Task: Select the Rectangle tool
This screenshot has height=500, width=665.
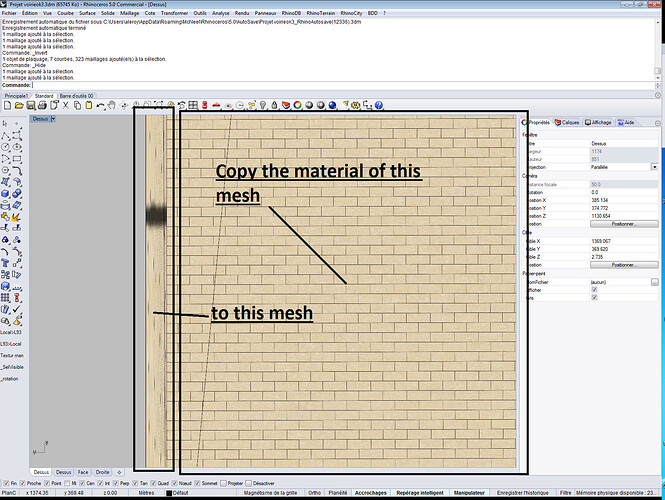Action: coord(17,159)
